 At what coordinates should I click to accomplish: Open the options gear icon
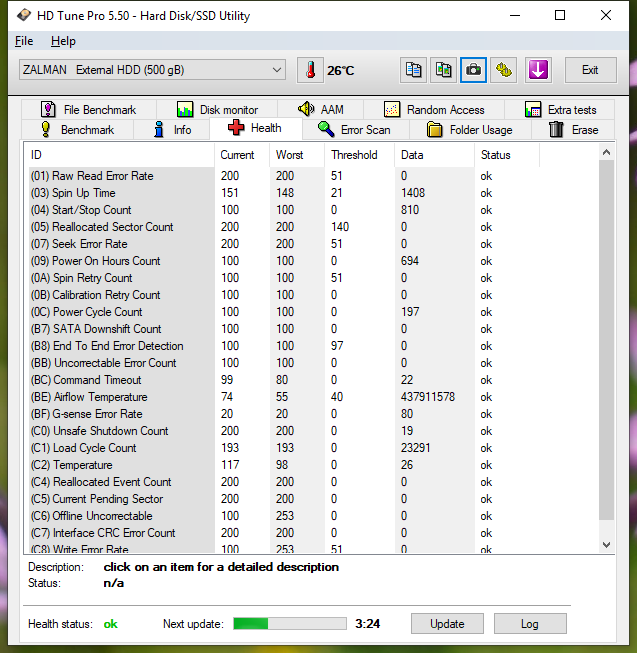point(504,70)
